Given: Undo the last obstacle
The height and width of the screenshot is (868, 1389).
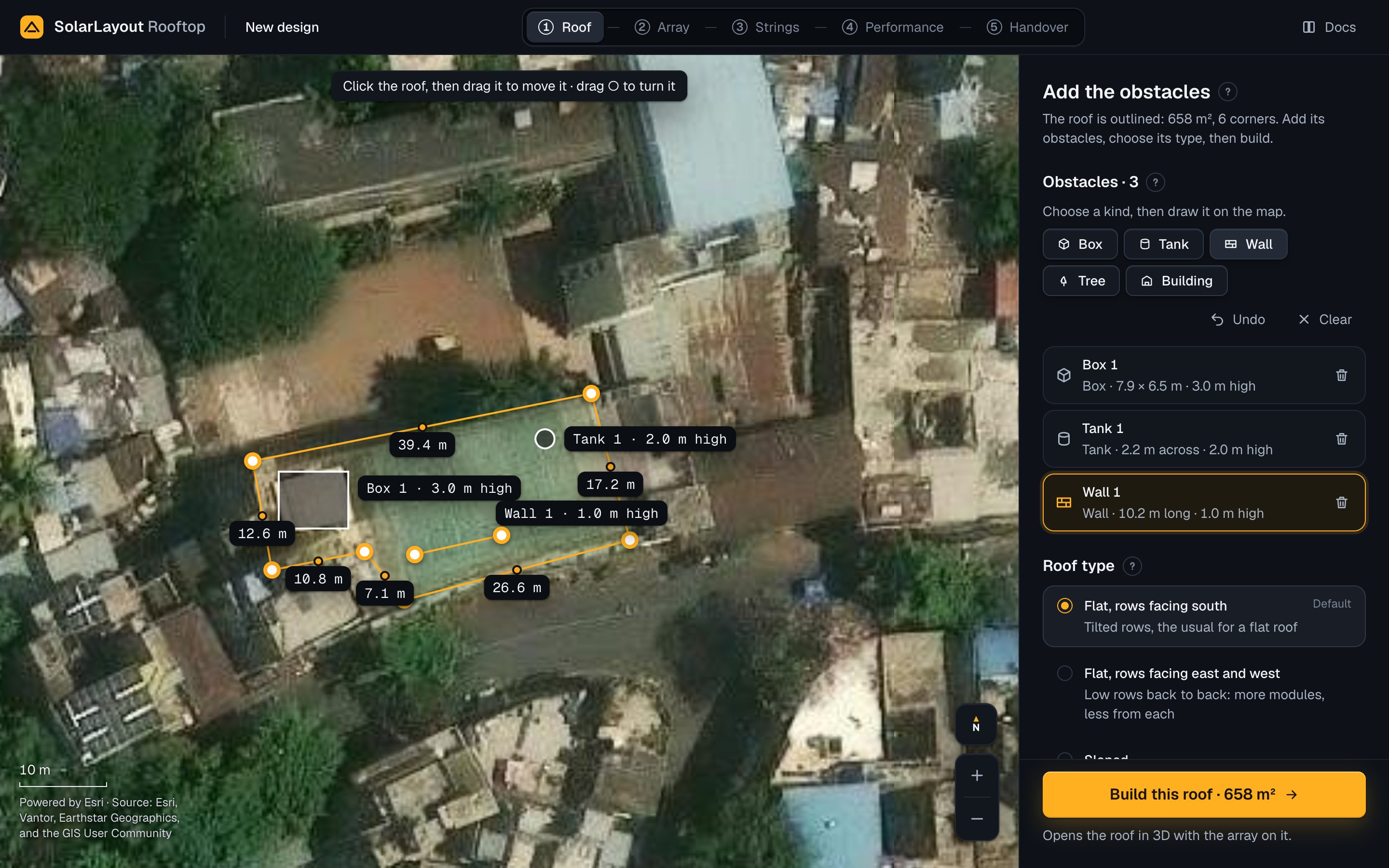Looking at the screenshot, I should [x=1238, y=319].
